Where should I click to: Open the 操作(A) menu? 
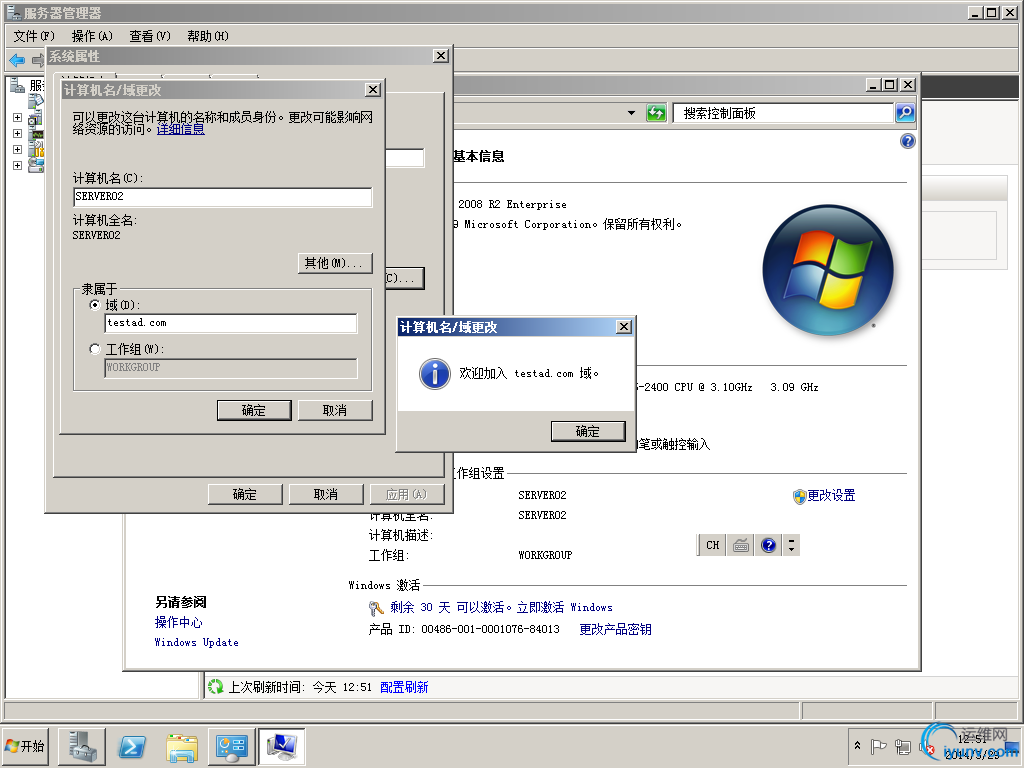[x=94, y=35]
